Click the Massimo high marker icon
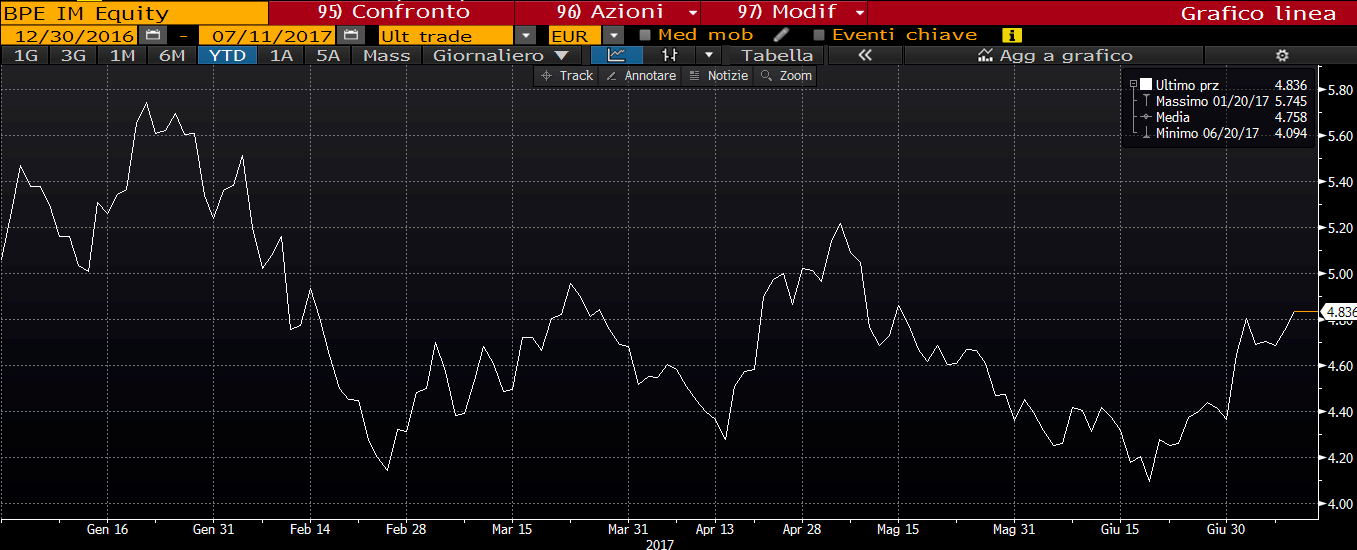The width and height of the screenshot is (1357, 550). tap(1146, 101)
